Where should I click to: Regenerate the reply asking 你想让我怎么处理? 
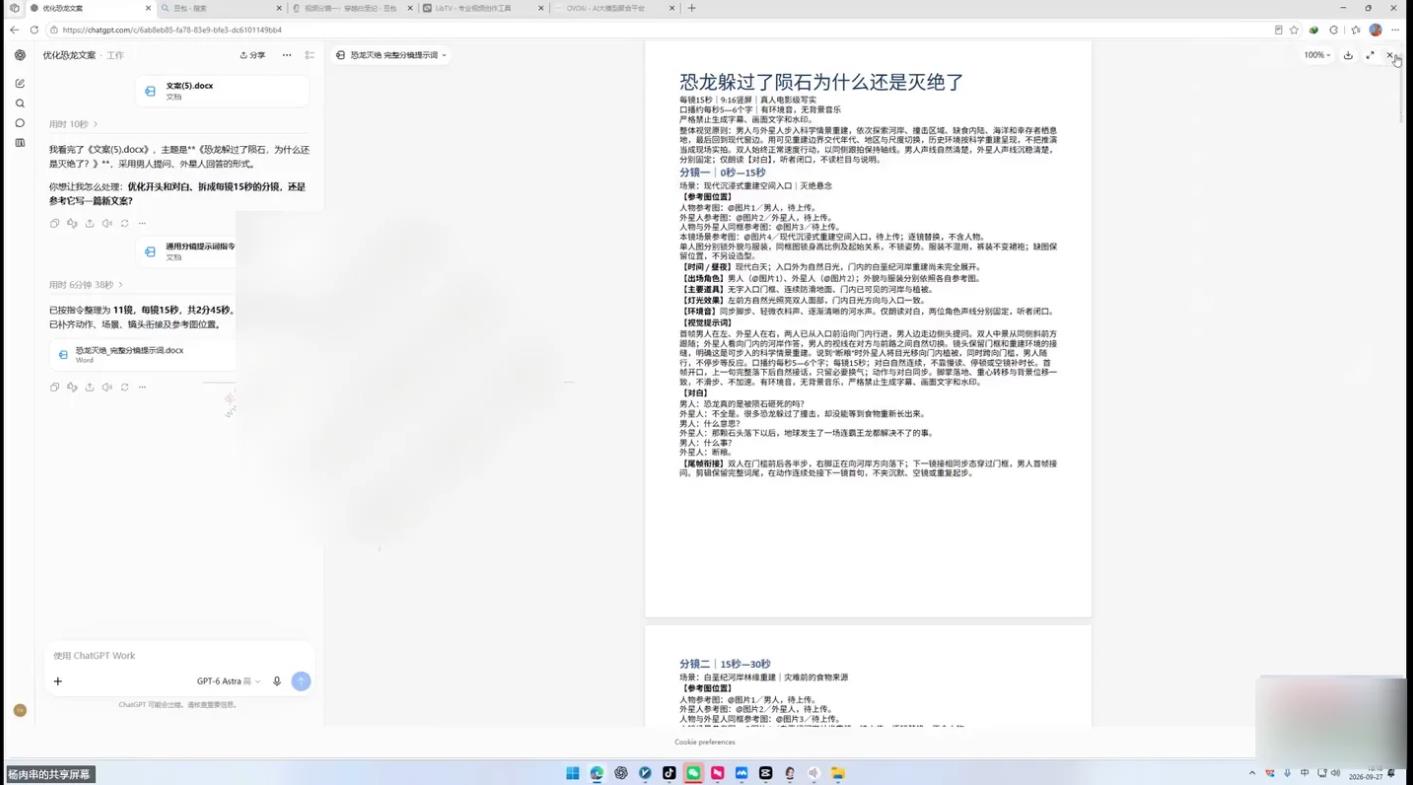(x=125, y=223)
